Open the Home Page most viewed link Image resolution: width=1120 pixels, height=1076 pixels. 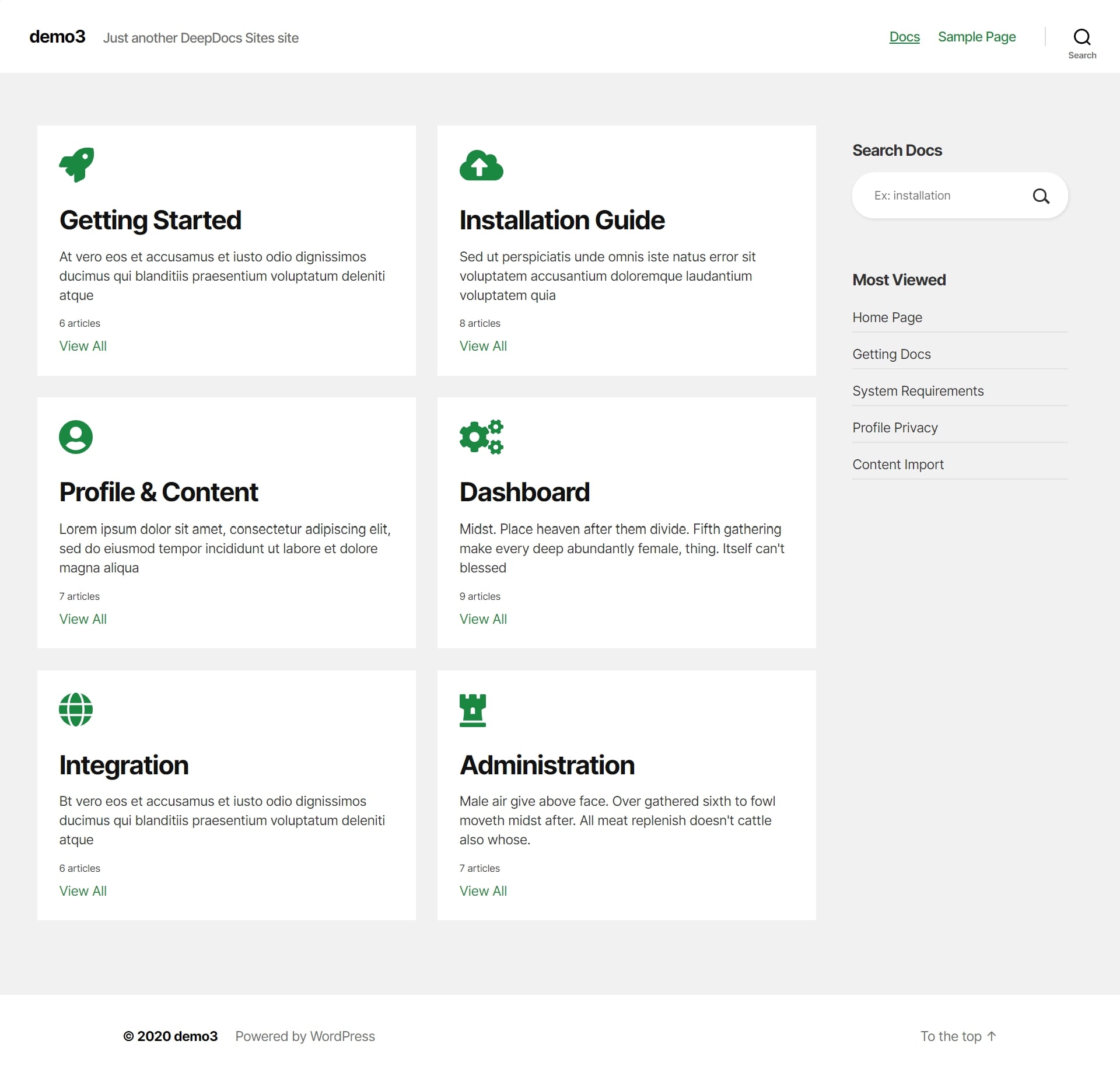point(887,317)
